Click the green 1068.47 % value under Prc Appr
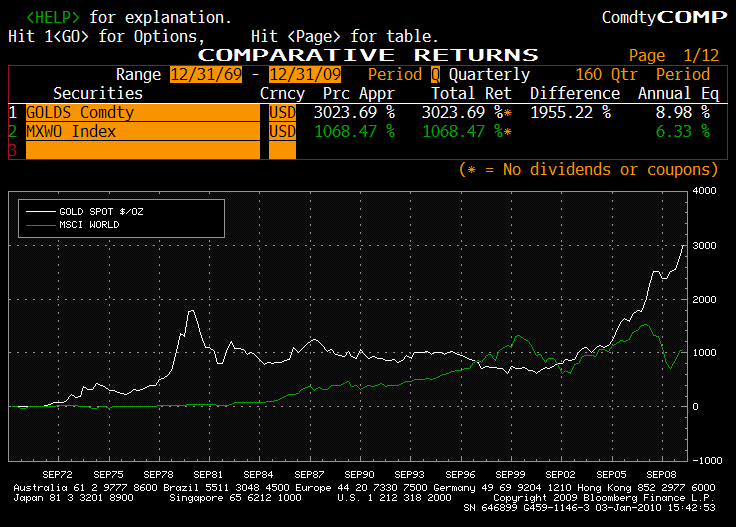This screenshot has width=736, height=527. pos(354,131)
